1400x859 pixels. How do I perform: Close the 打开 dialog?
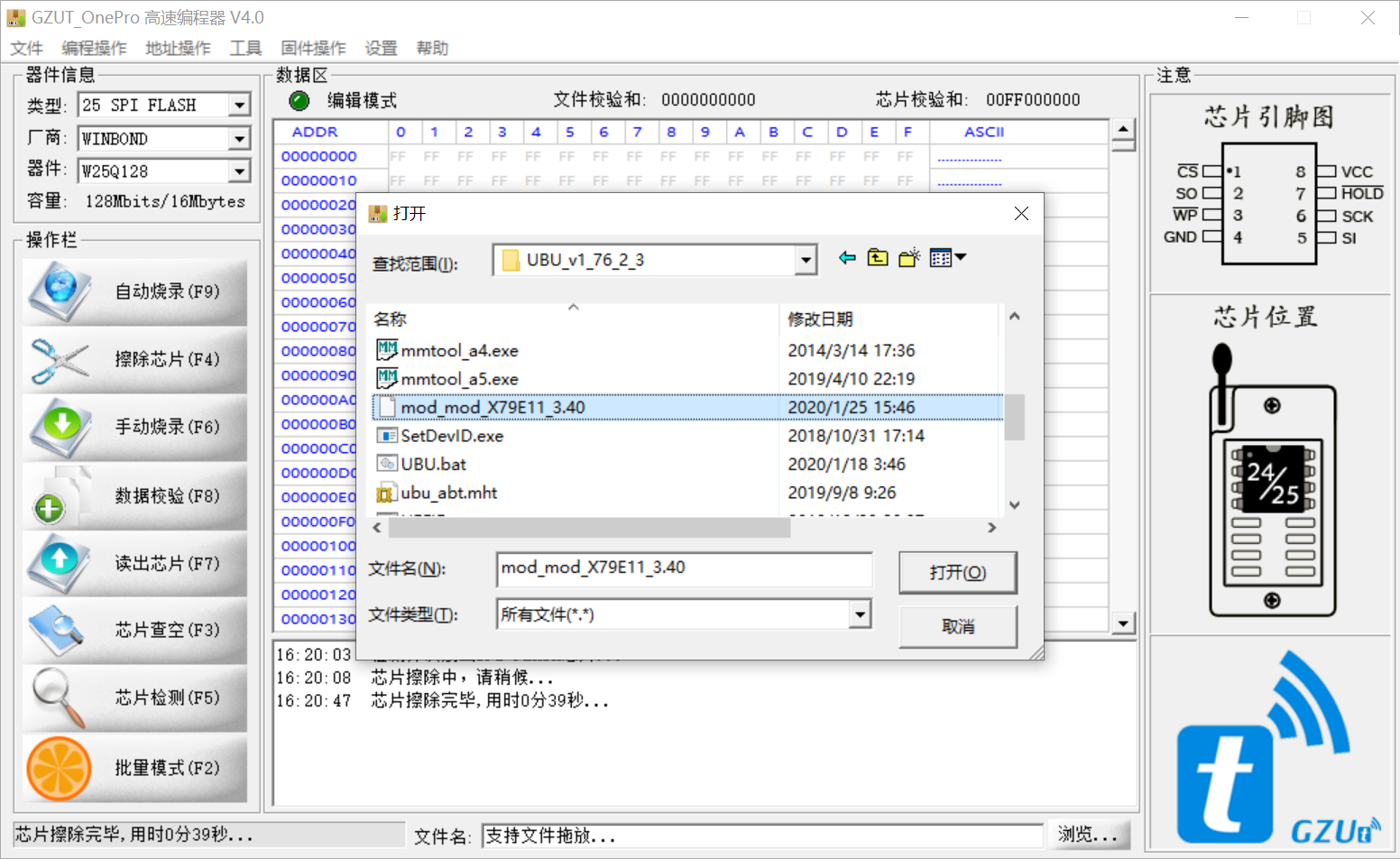pyautogui.click(x=1021, y=214)
